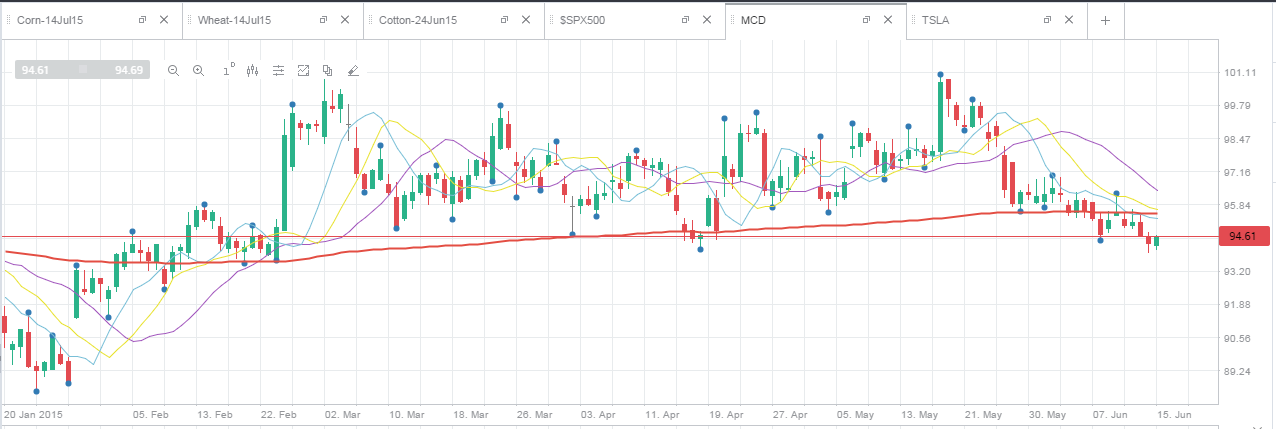Zoom out the chart with minus magnifier
The height and width of the screenshot is (429, 1276).
click(173, 70)
